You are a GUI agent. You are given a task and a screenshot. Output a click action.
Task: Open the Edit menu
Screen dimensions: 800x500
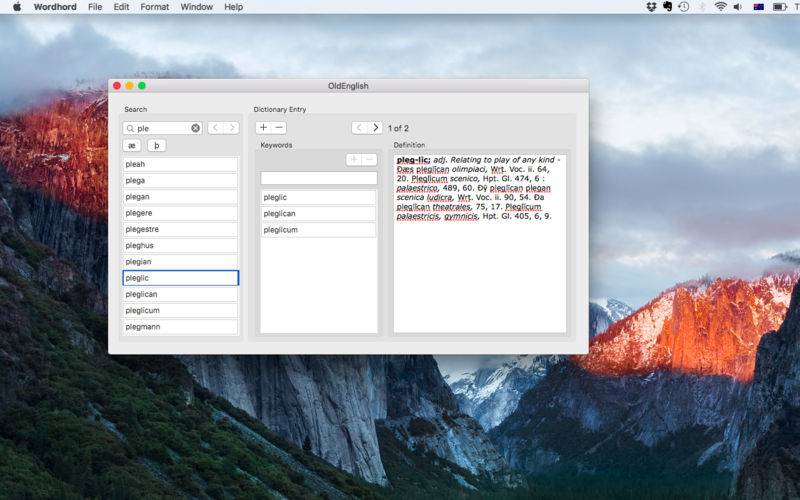121,7
